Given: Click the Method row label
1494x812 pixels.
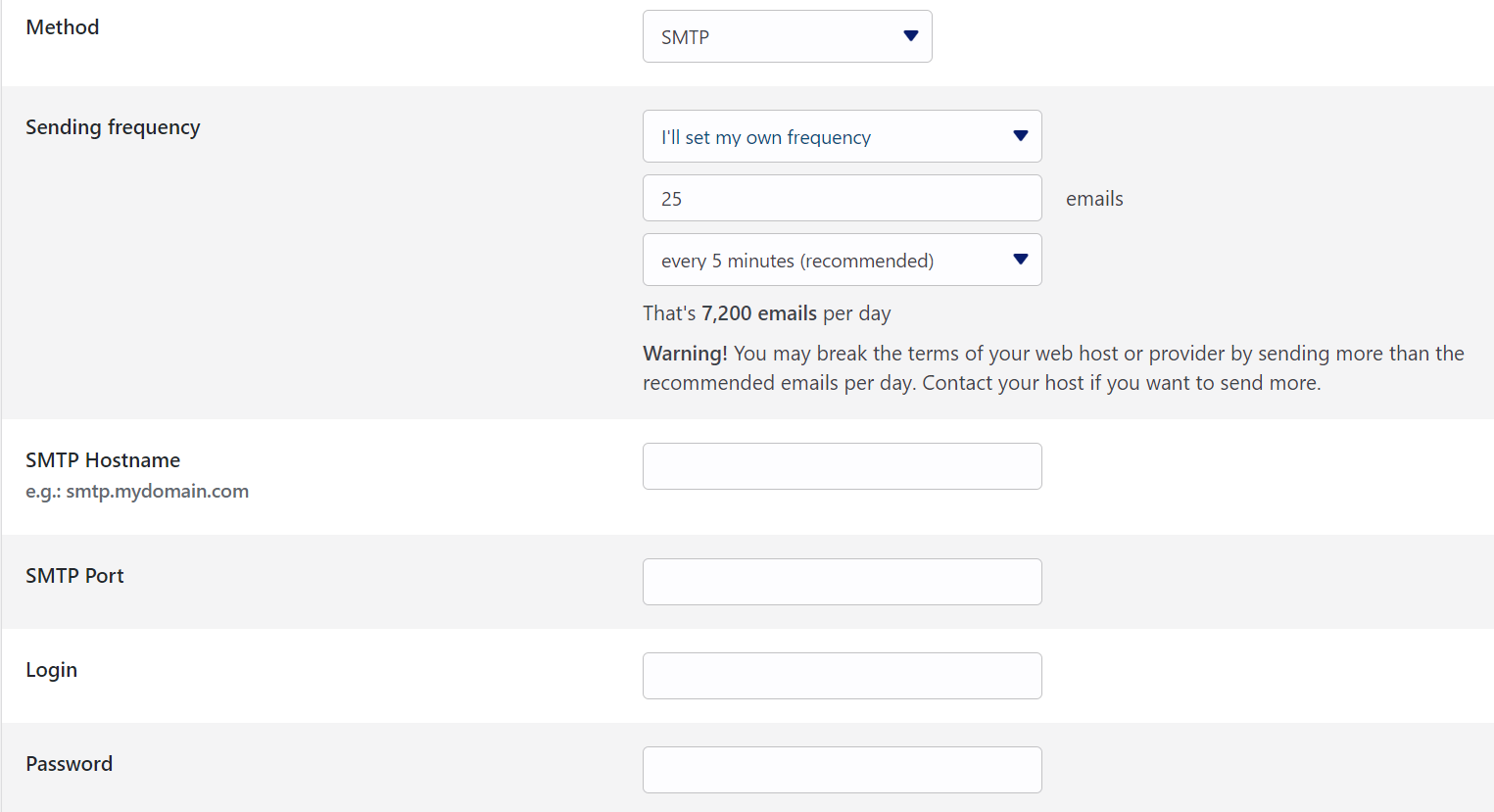Looking at the screenshot, I should click(62, 26).
